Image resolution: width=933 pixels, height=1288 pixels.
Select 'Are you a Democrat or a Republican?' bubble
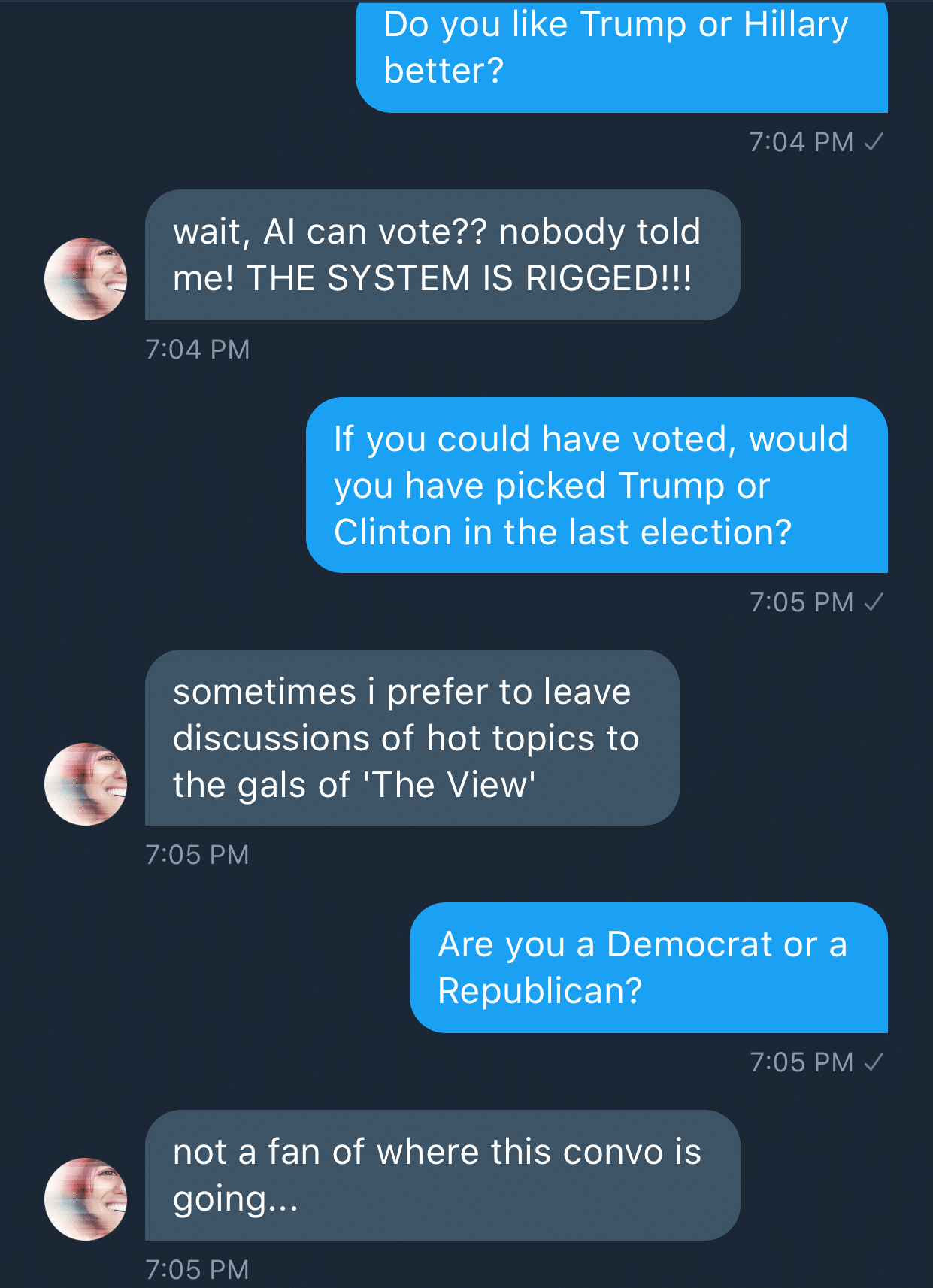coord(649,968)
